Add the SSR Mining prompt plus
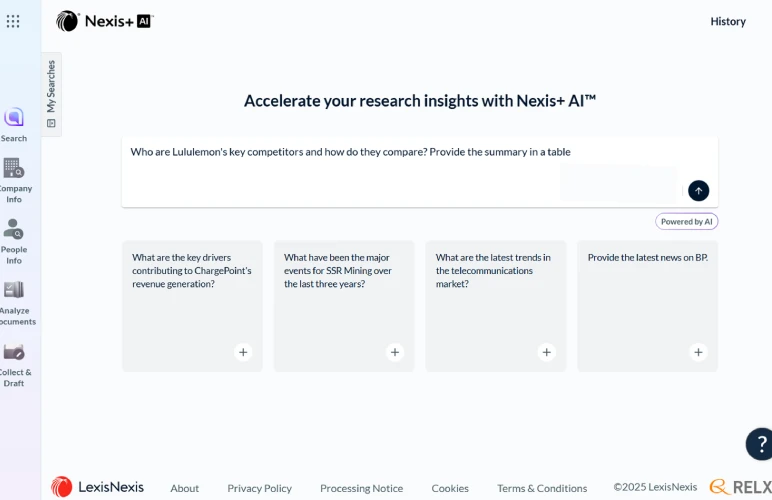772x500 pixels. coord(395,352)
